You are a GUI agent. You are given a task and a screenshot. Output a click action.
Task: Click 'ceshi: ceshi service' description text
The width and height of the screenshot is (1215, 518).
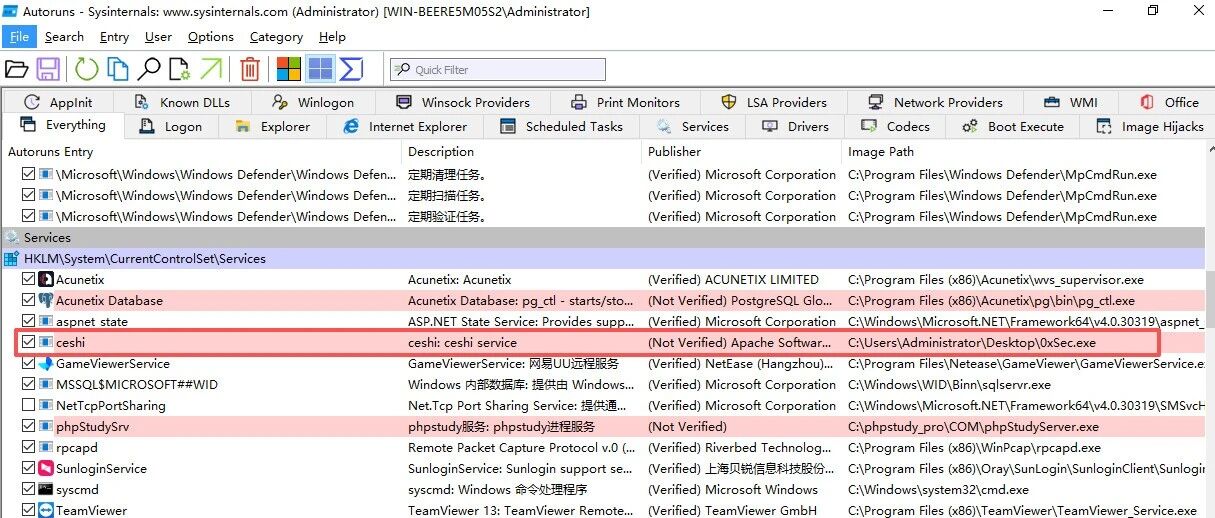[462, 343]
